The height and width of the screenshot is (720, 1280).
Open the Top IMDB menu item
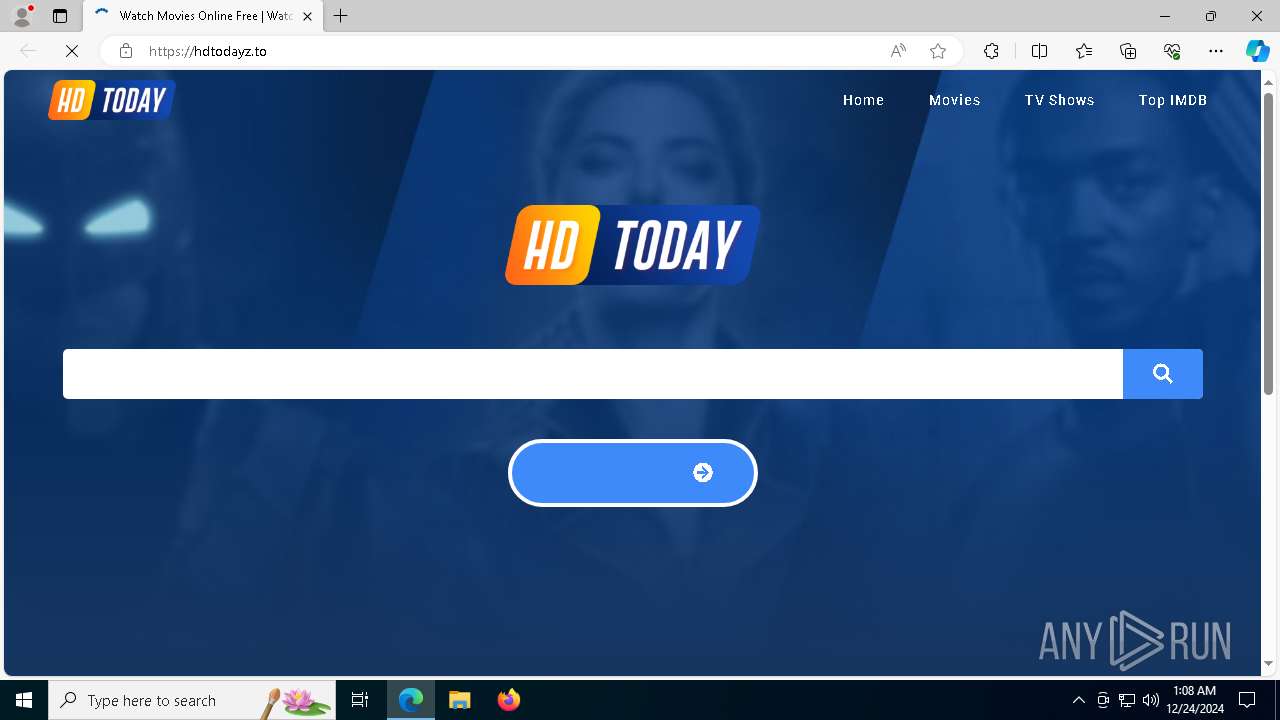pyautogui.click(x=1172, y=100)
